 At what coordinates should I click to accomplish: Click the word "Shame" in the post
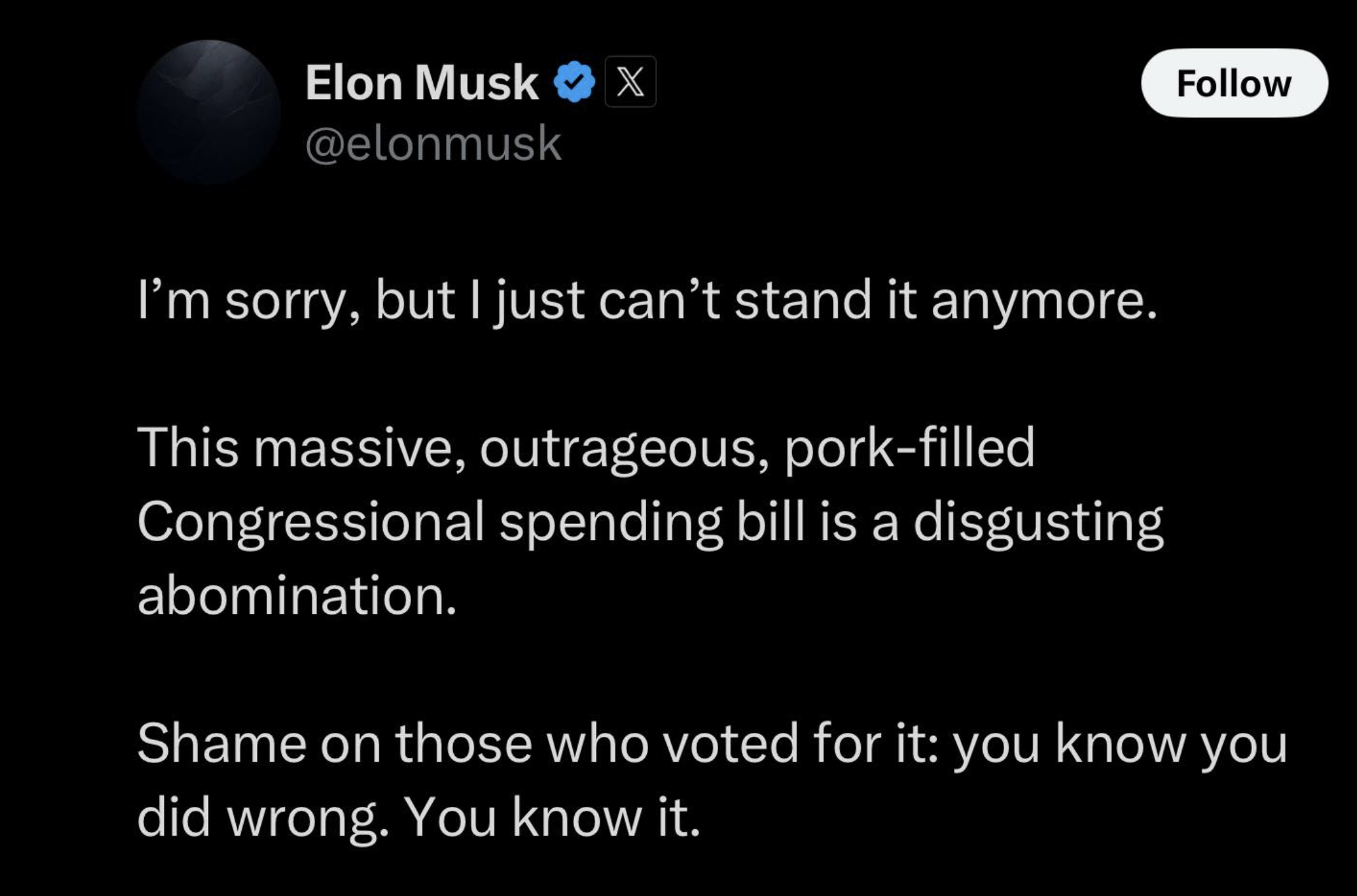[221, 744]
